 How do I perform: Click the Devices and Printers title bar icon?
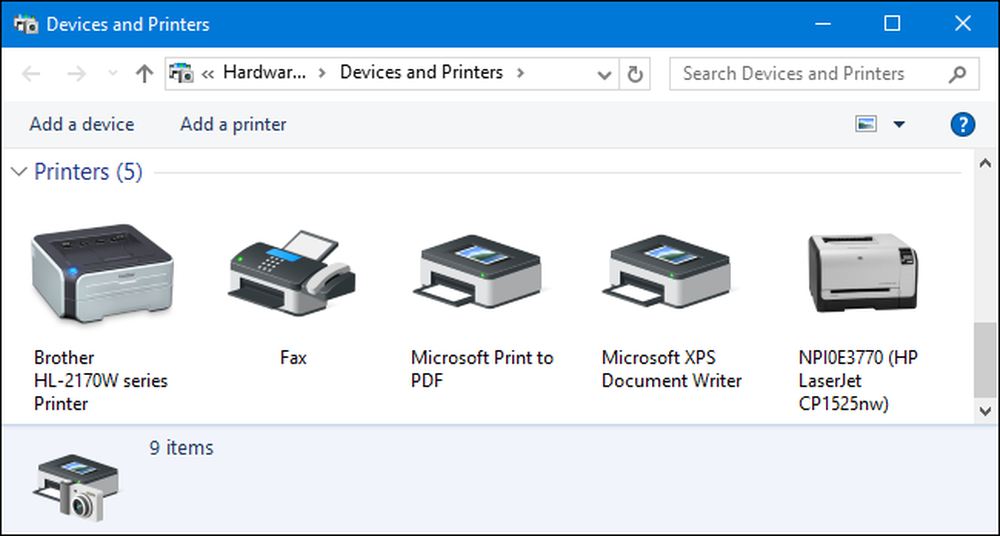click(x=26, y=24)
